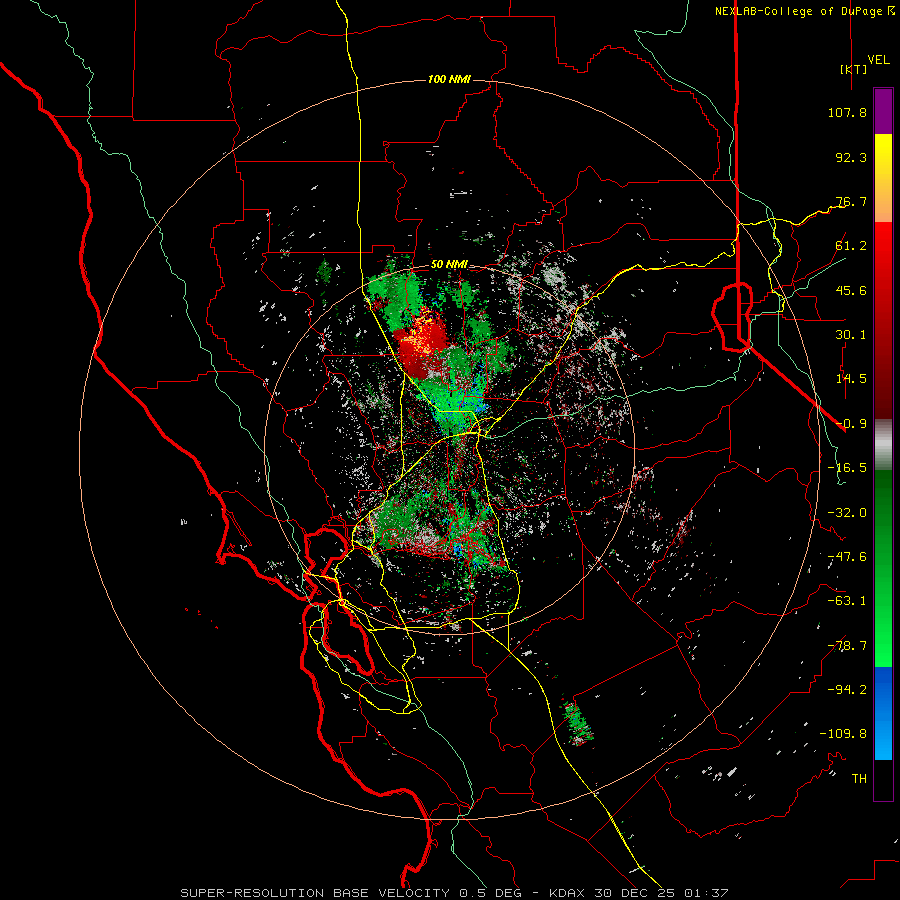Select the 107.8 value on the velocity scale
This screenshot has height=900, width=900.
847,112
